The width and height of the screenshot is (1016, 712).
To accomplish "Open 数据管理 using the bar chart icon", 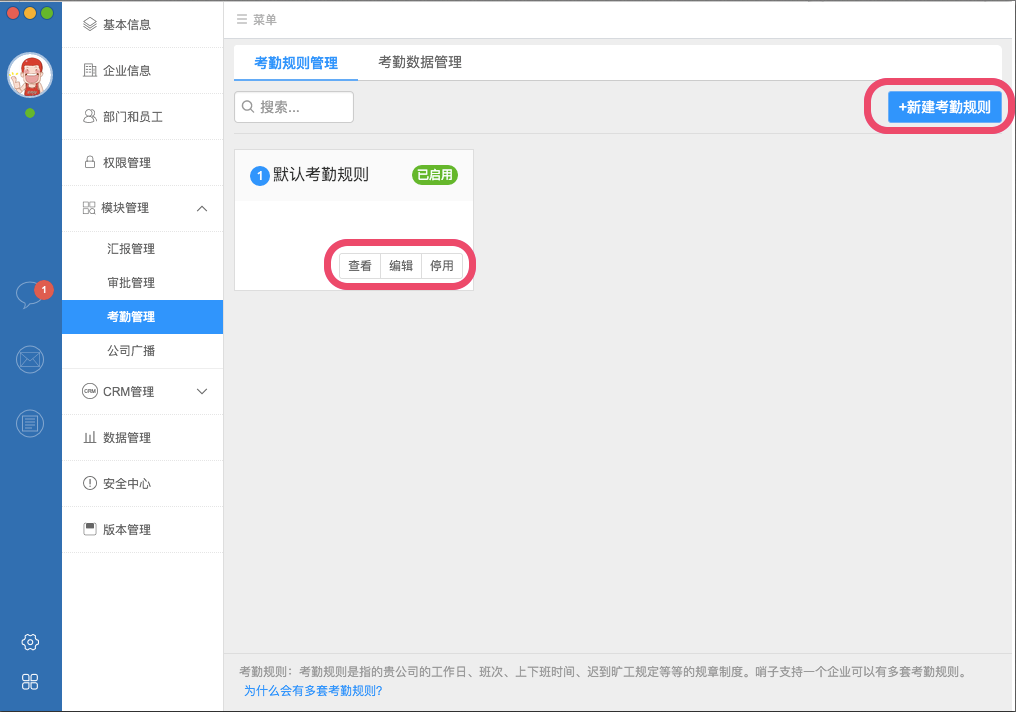I will click(91, 437).
